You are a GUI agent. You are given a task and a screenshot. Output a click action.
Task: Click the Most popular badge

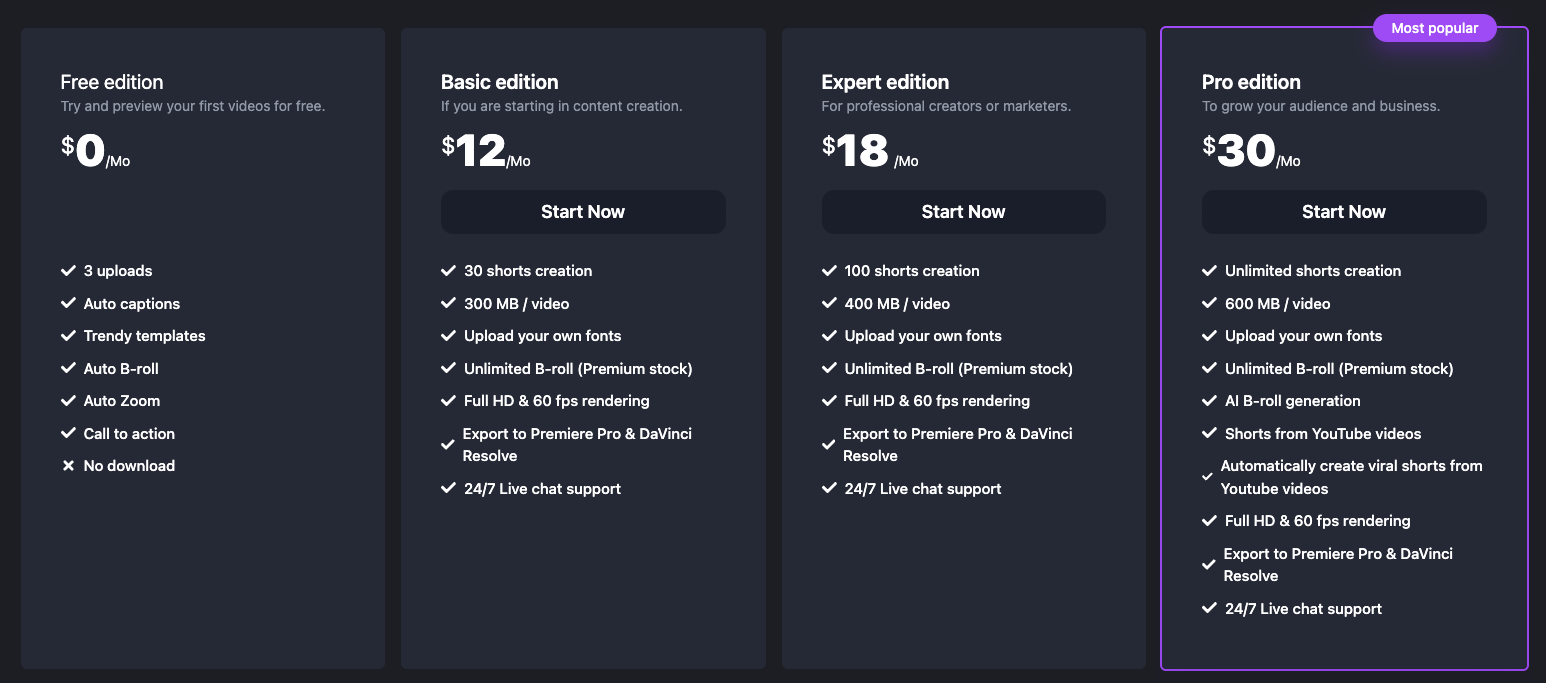pyautogui.click(x=1434, y=28)
